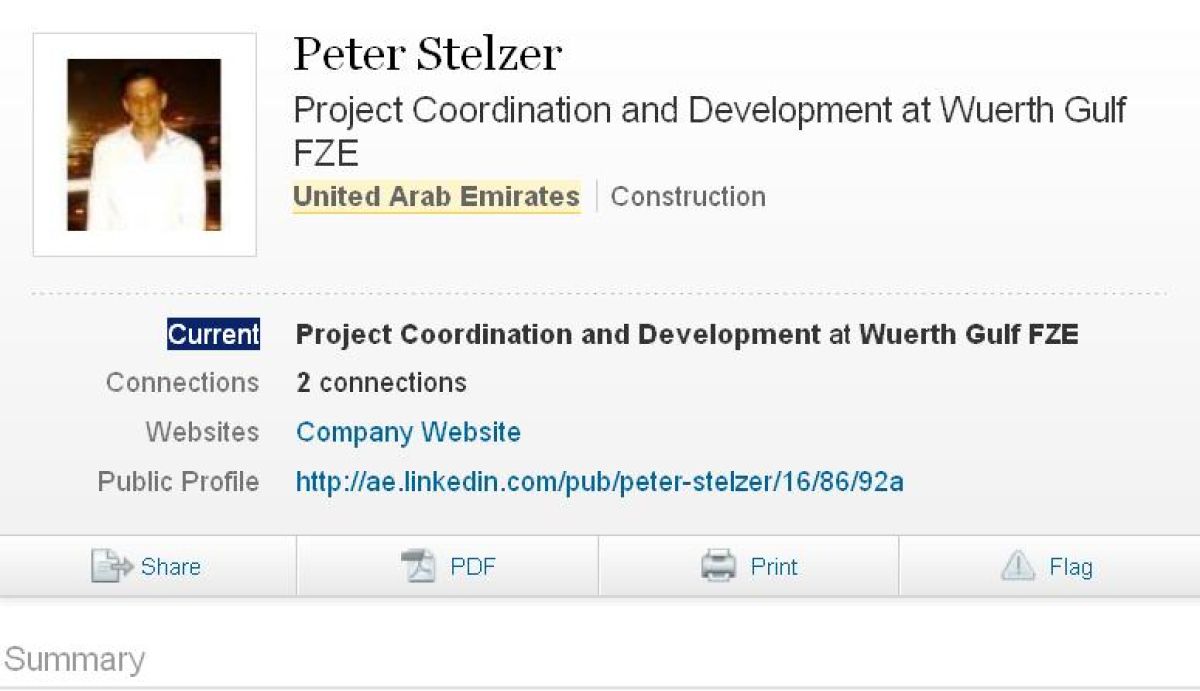Open the public profile URL link
This screenshot has height=691, width=1200.
point(599,483)
